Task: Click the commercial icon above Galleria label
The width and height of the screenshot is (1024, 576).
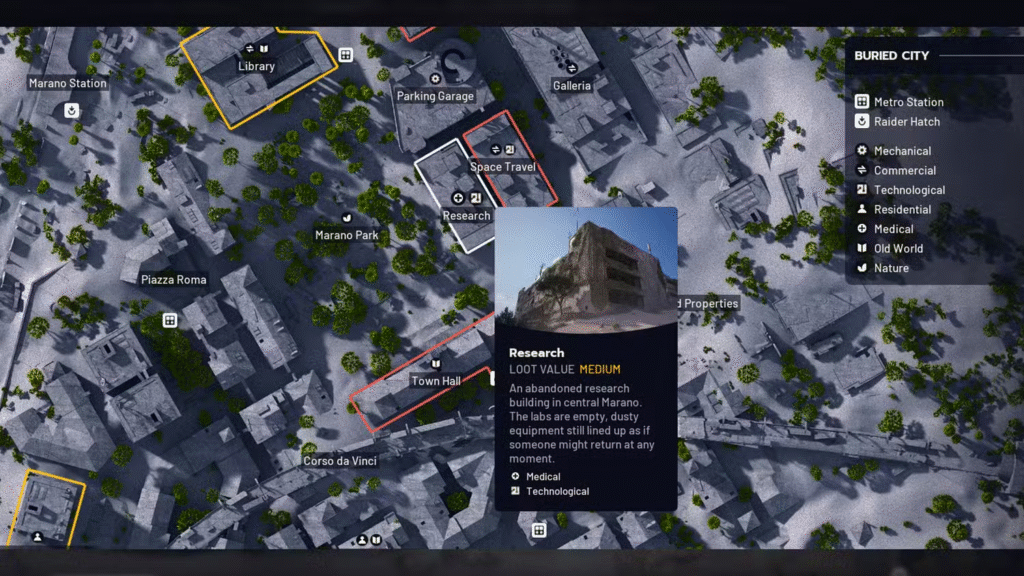Action: tap(572, 68)
